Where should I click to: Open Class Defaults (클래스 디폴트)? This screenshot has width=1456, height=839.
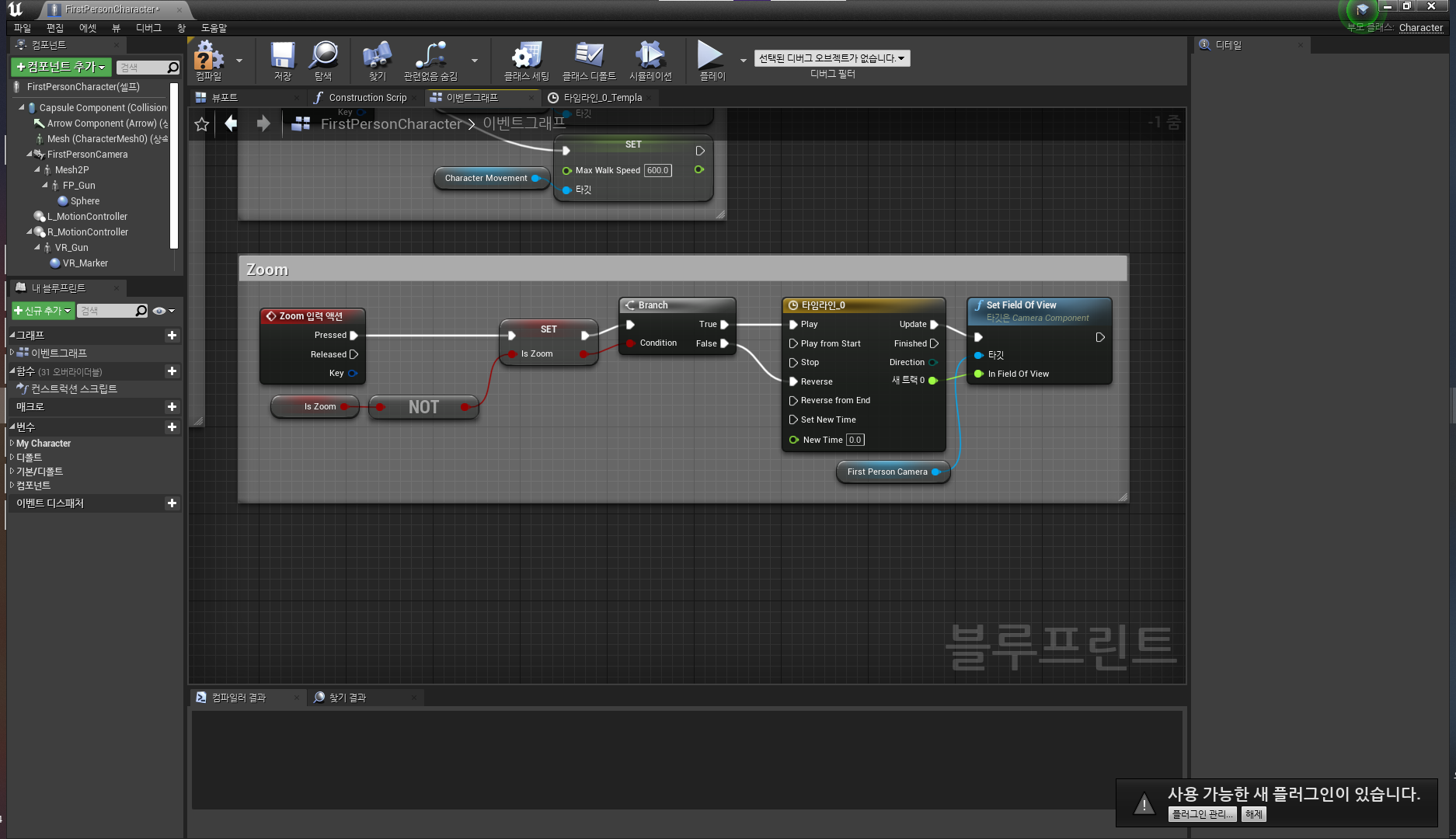click(x=589, y=61)
